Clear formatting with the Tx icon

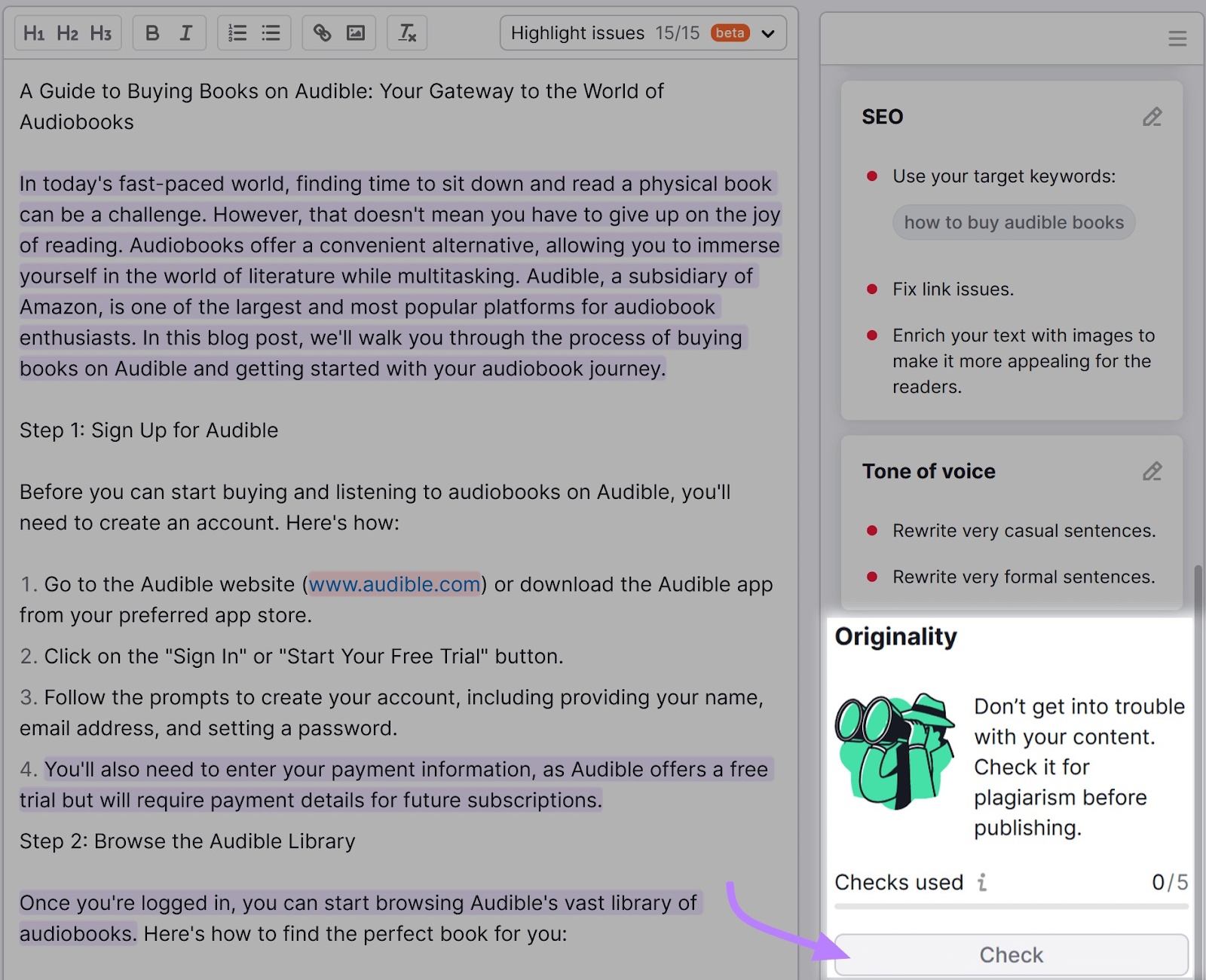point(406,32)
